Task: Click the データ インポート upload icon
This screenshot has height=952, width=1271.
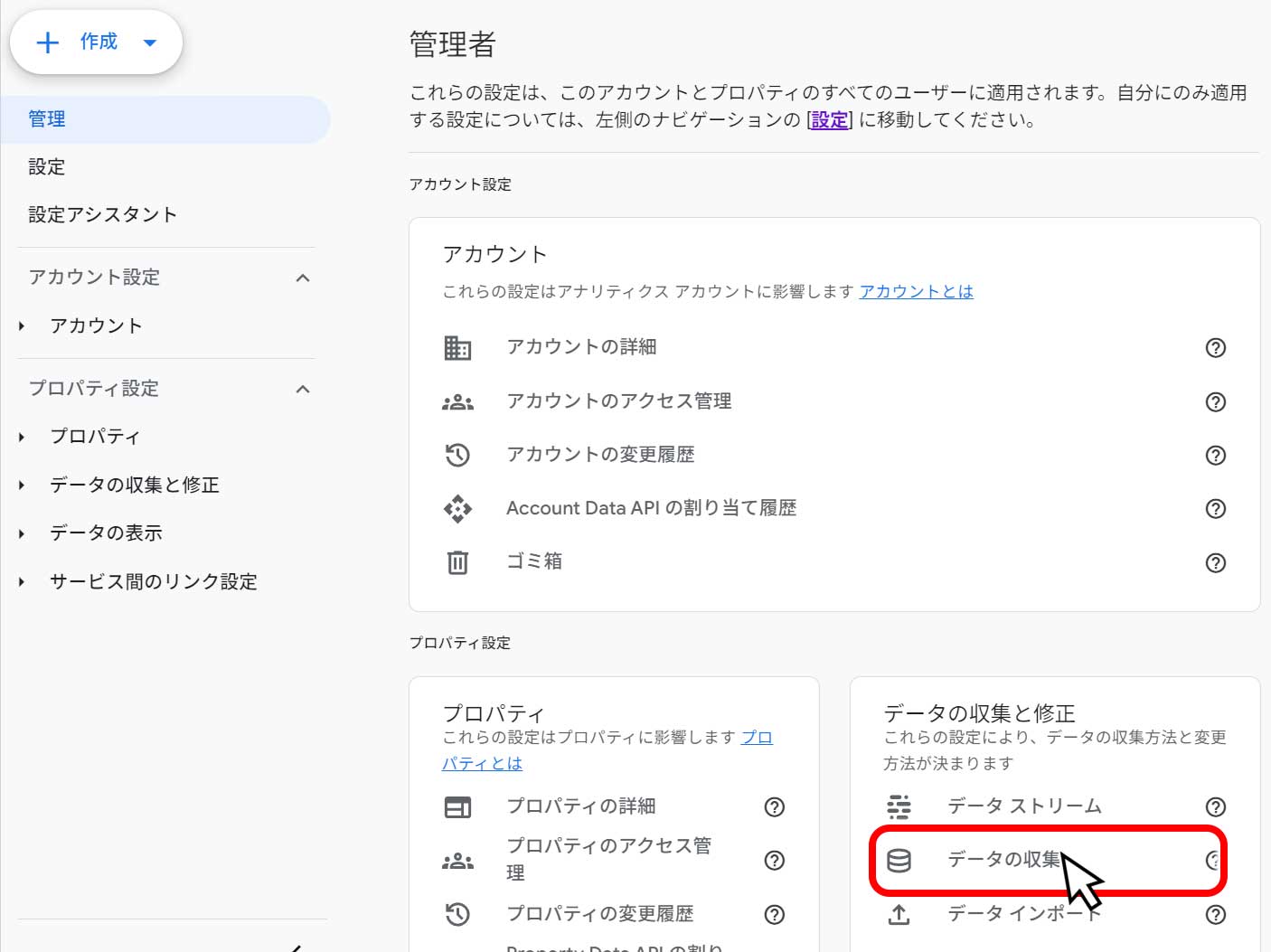Action: (899, 914)
